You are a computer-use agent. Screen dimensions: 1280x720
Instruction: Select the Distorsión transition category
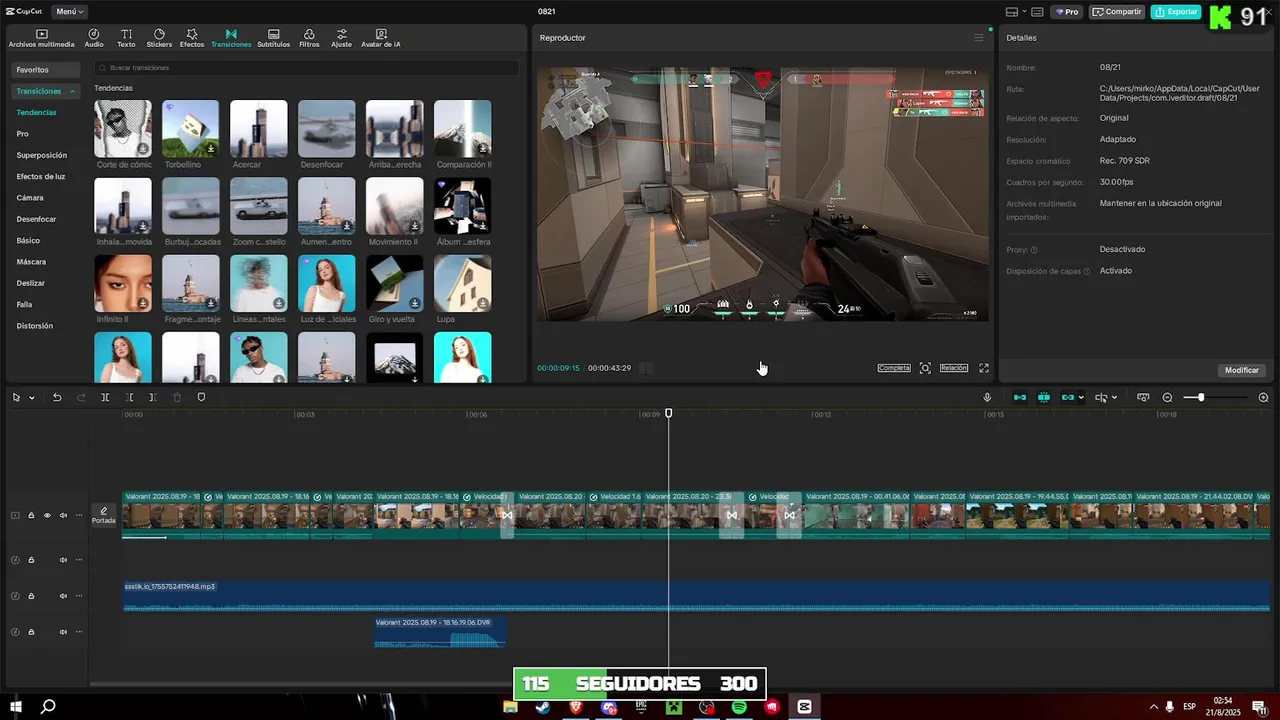pyautogui.click(x=35, y=325)
